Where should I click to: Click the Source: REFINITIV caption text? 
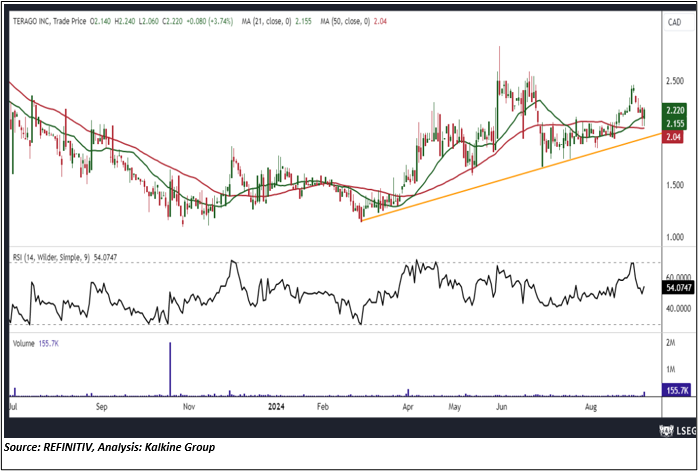click(x=109, y=446)
